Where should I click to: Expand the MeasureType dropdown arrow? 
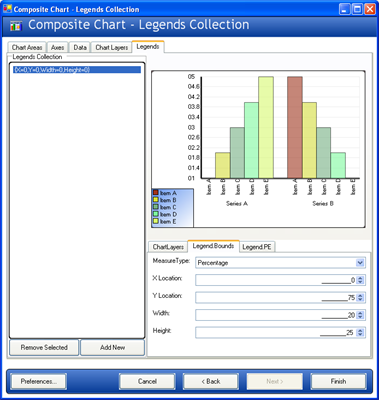pyautogui.click(x=360, y=263)
